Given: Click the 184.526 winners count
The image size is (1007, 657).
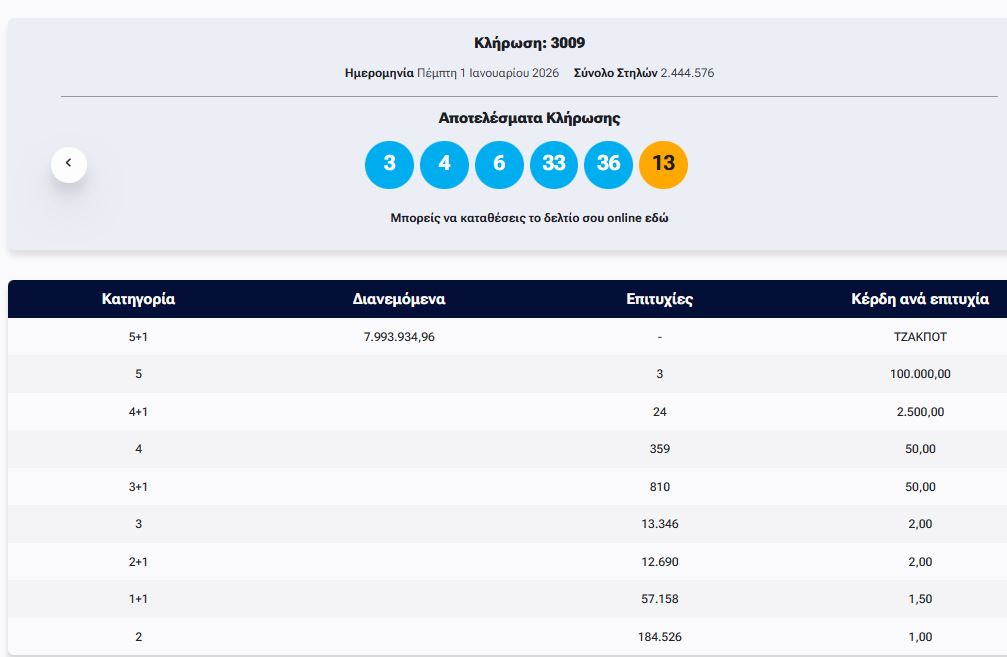Looking at the screenshot, I should (x=659, y=637).
